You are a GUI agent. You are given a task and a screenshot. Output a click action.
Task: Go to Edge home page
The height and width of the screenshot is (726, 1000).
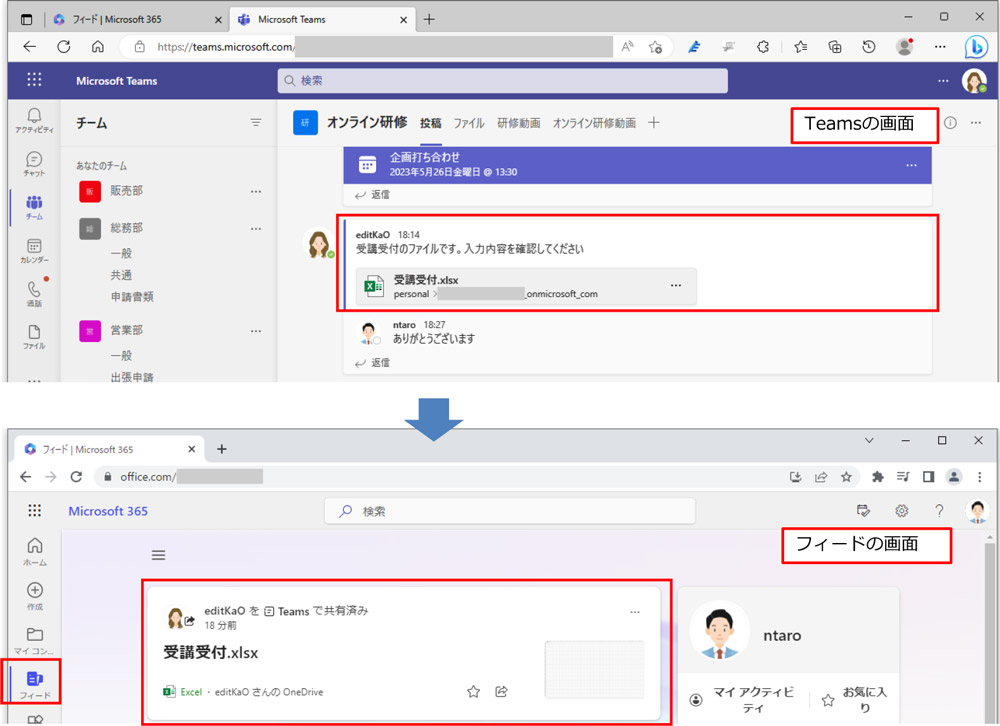point(98,46)
